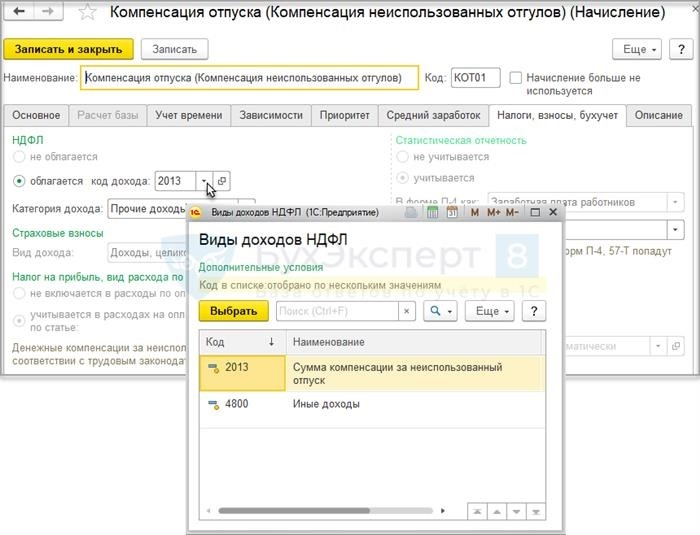Expand the disabled dropdown arrow at bottom right
Viewport: 700px width, 535px height.
pyautogui.click(x=658, y=346)
